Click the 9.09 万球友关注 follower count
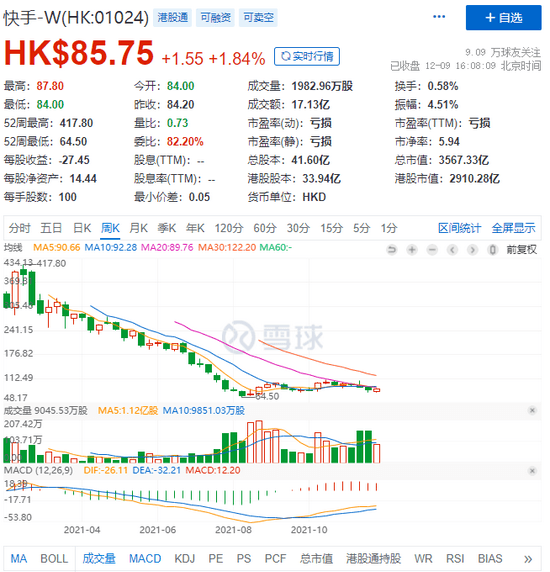The width and height of the screenshot is (550, 572). 503,53
